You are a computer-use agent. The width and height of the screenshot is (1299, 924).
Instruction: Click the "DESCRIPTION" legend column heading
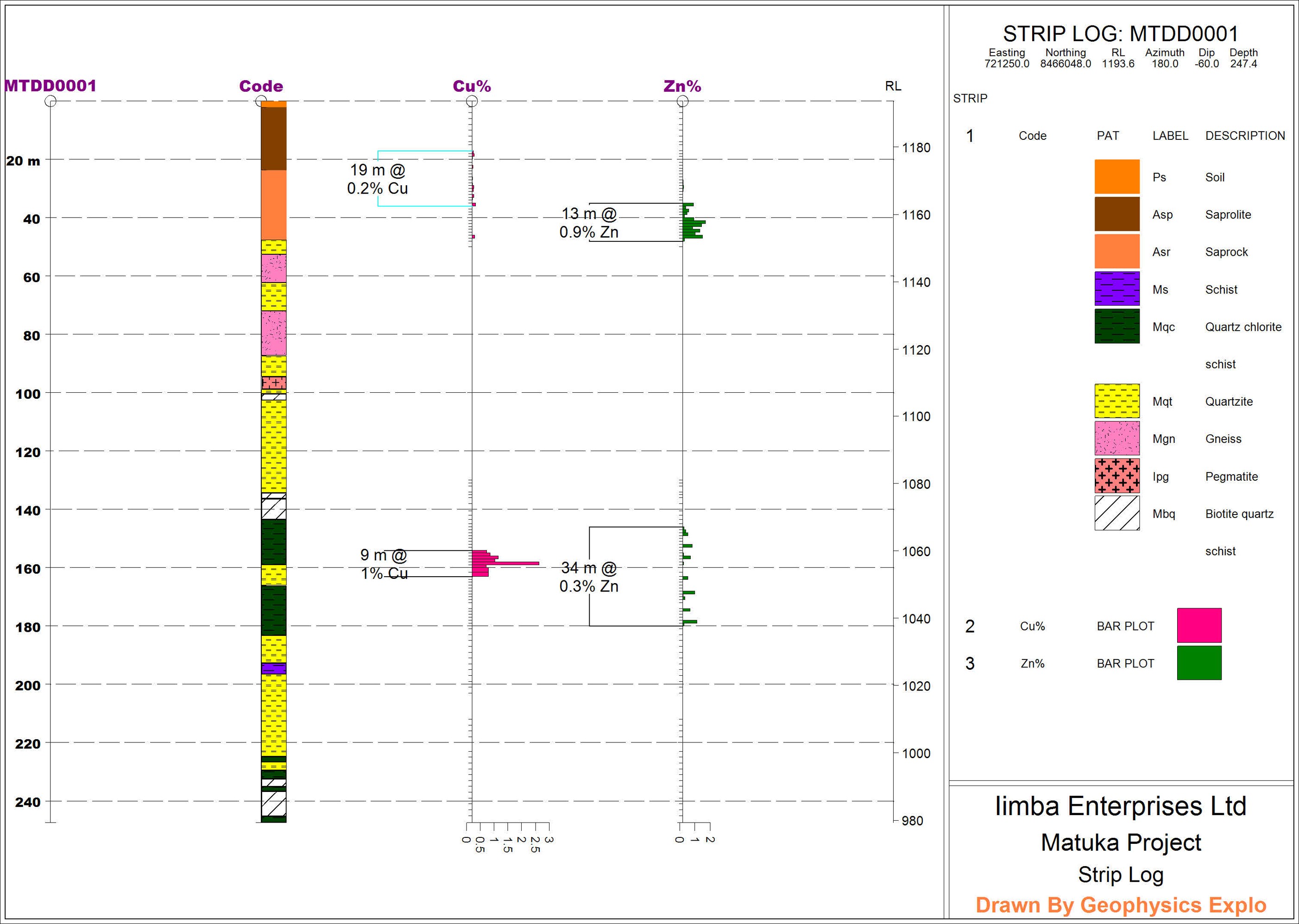pos(1245,136)
